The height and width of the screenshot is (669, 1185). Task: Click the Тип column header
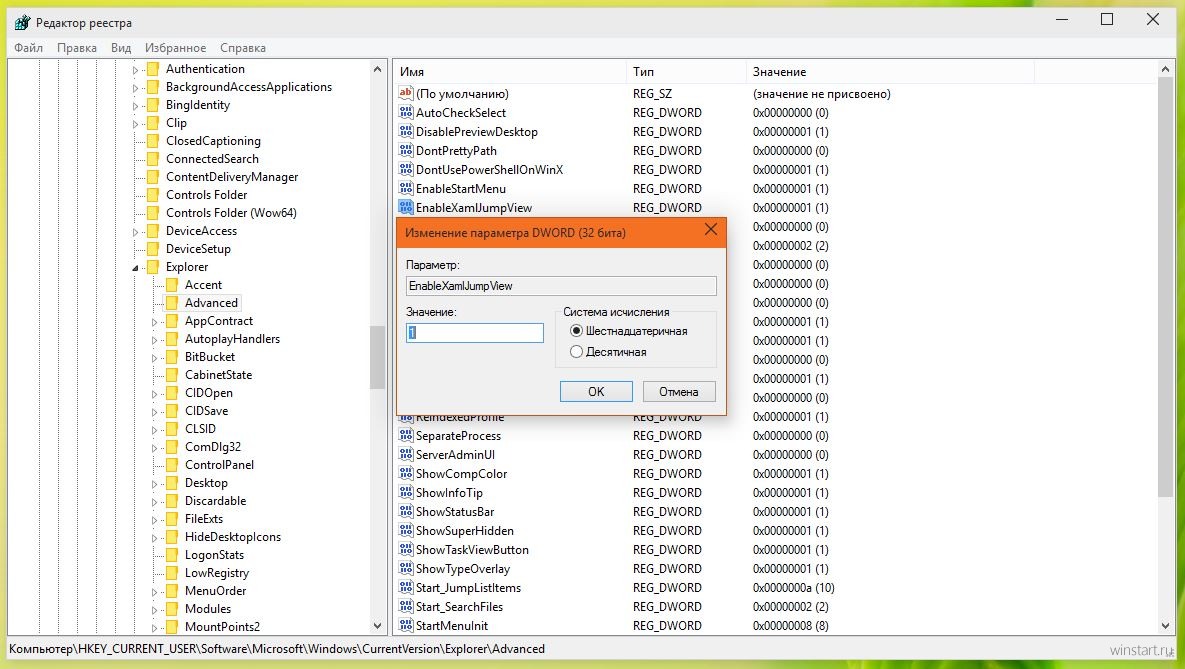coord(686,72)
